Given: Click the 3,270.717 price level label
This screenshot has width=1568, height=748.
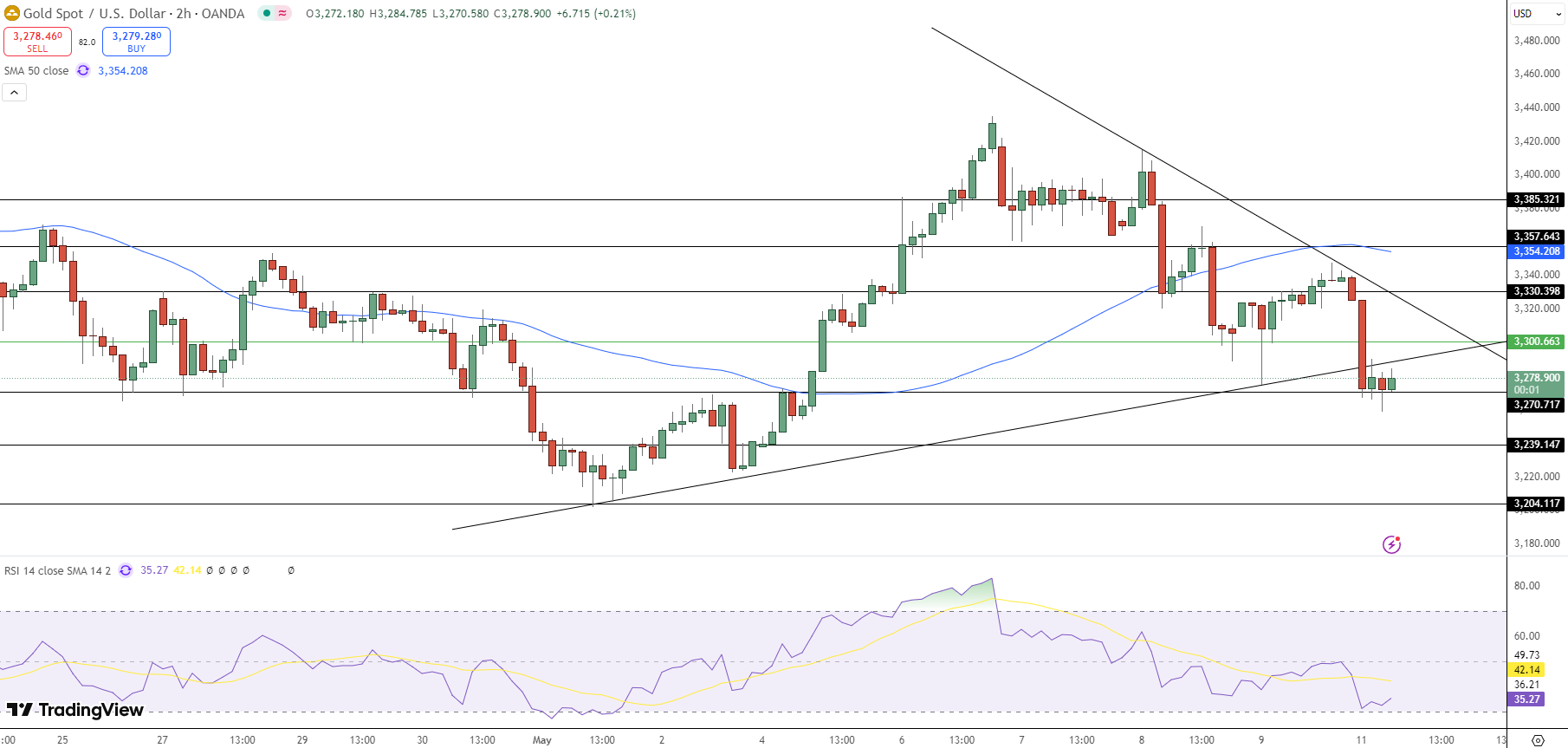Looking at the screenshot, I should click(x=1537, y=405).
